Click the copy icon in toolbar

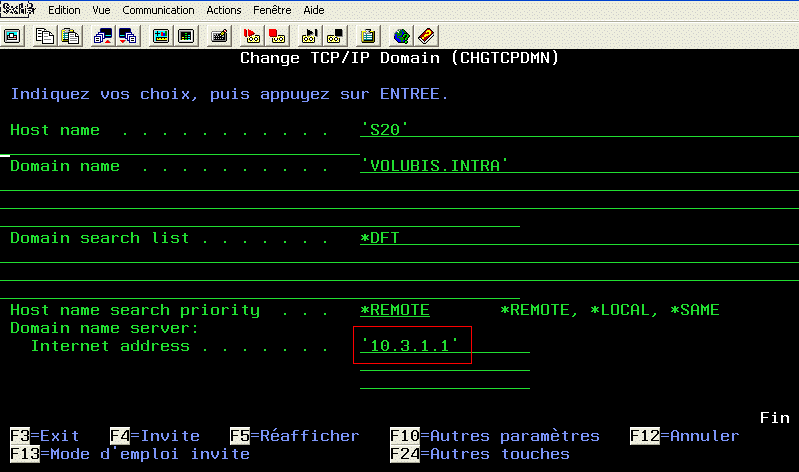45,36
